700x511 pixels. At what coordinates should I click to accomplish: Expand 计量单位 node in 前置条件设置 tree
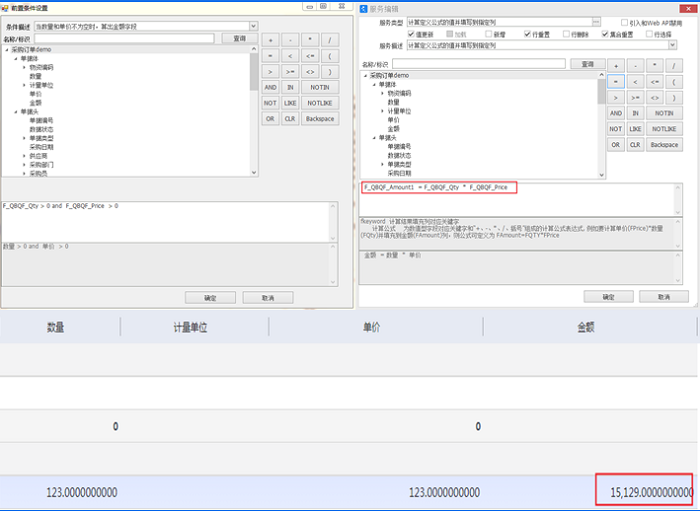(x=24, y=85)
